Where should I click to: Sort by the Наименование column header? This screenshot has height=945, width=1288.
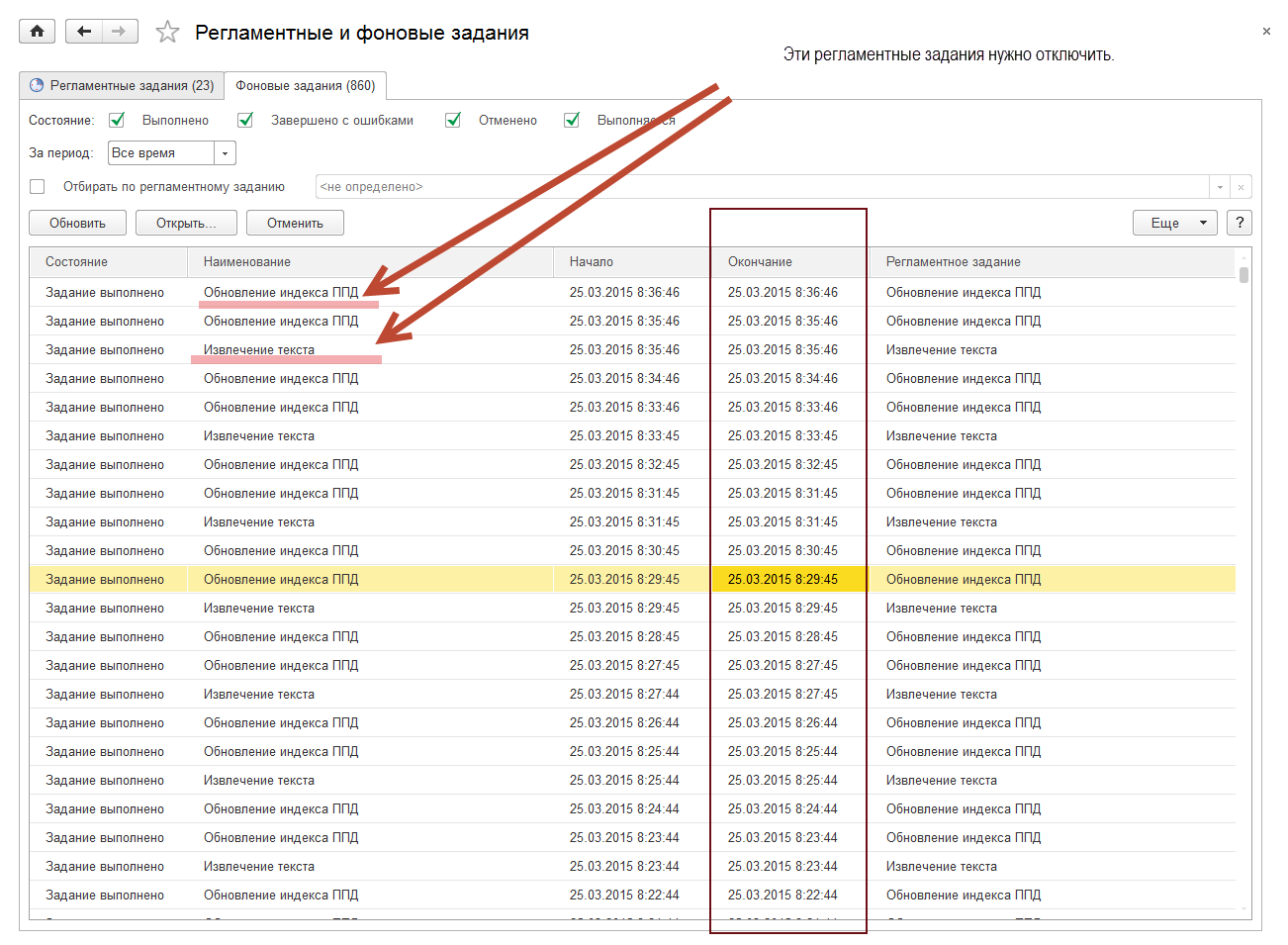pyautogui.click(x=370, y=262)
